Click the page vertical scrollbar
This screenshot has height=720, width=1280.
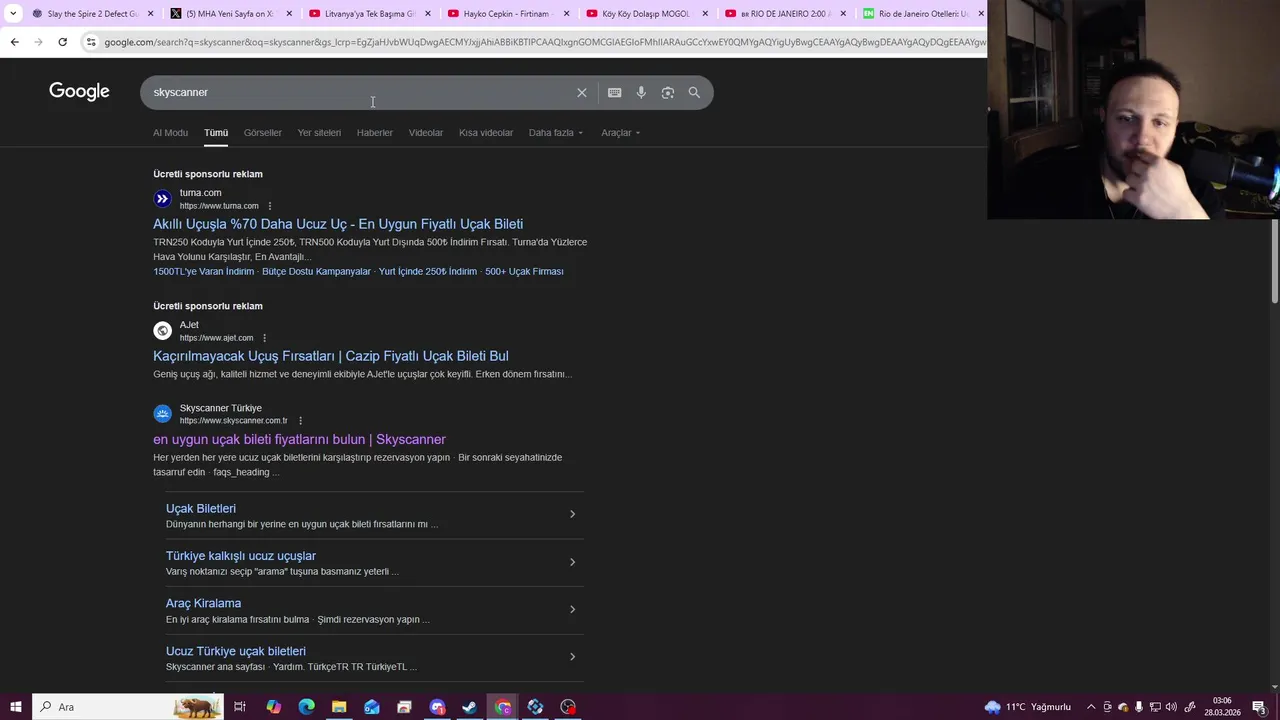click(x=1274, y=260)
